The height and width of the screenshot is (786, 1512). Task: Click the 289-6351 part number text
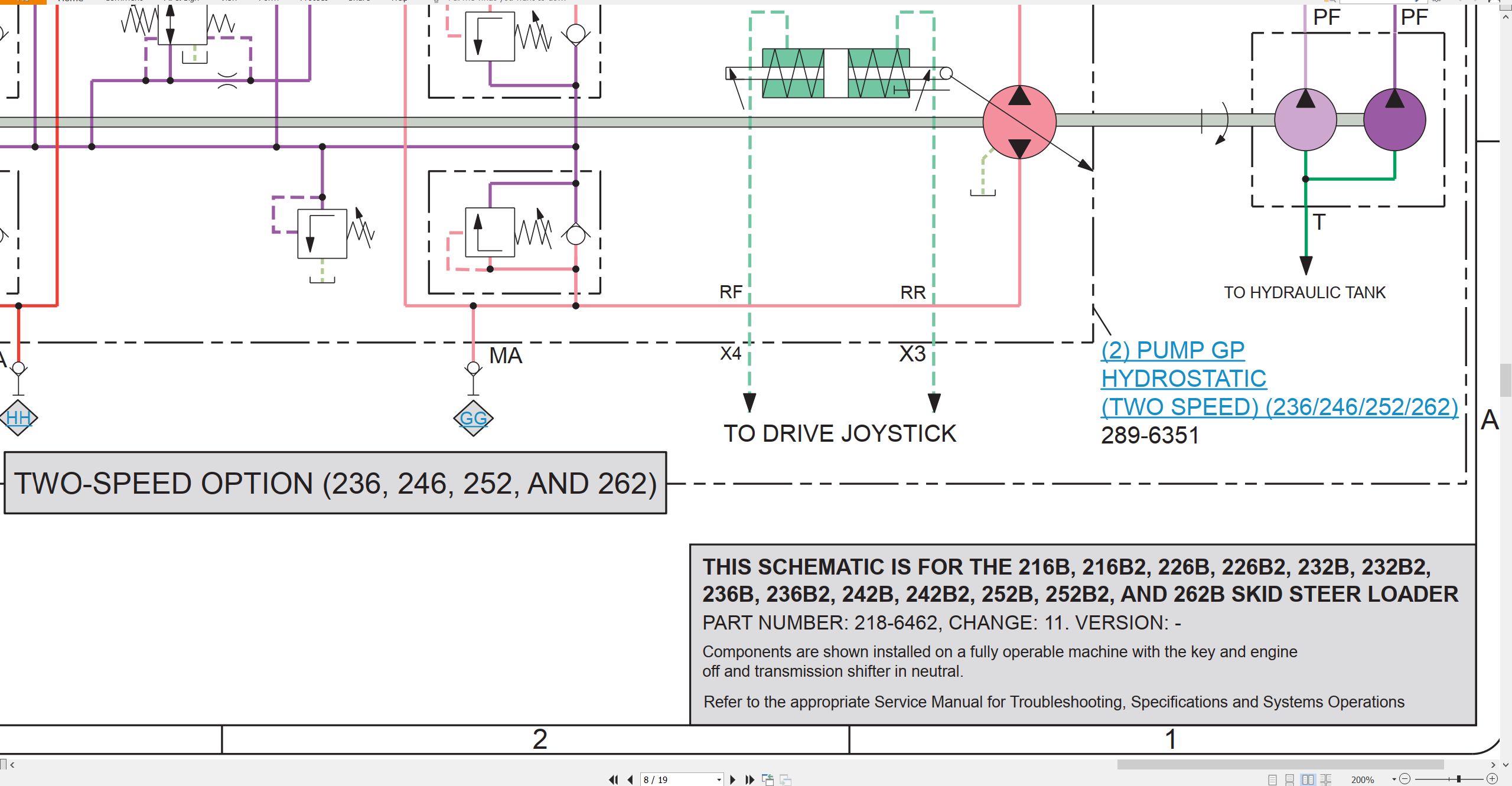(x=1150, y=435)
